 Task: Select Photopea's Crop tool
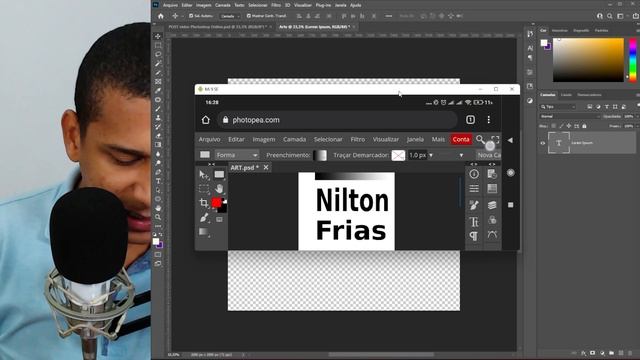pos(204,203)
